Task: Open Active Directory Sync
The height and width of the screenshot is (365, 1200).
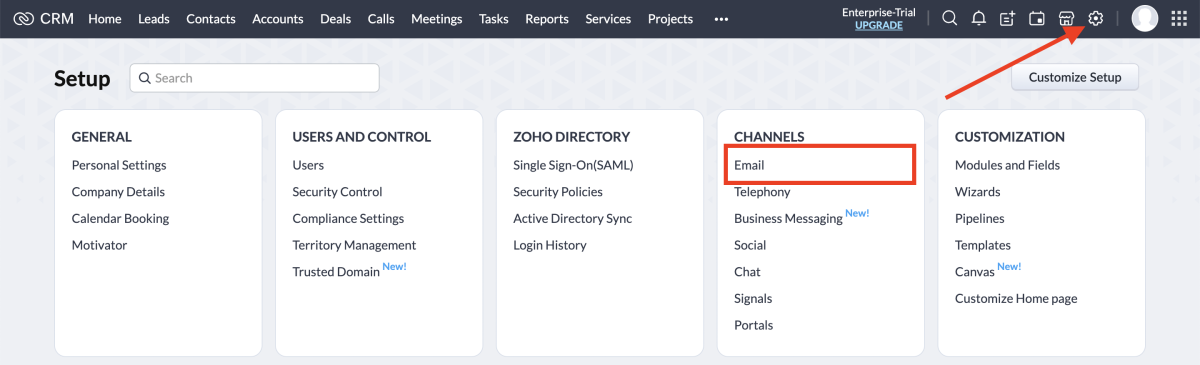Action: [x=573, y=218]
